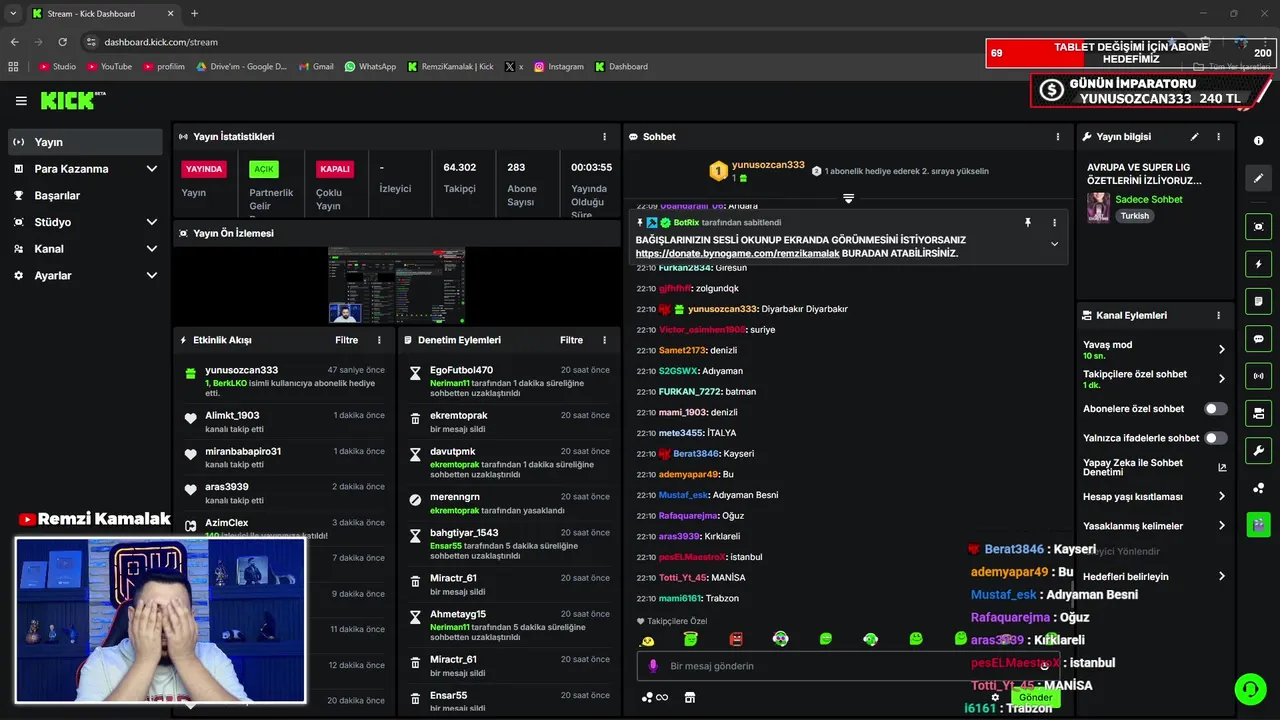
Task: Select Yayın in the sidebar
Action: (85, 142)
